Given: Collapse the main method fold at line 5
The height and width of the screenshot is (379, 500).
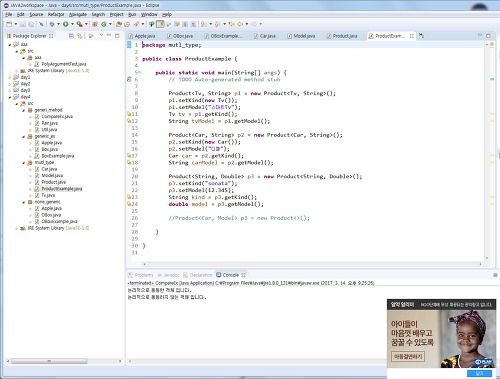Looking at the screenshot, I should (x=140, y=72).
